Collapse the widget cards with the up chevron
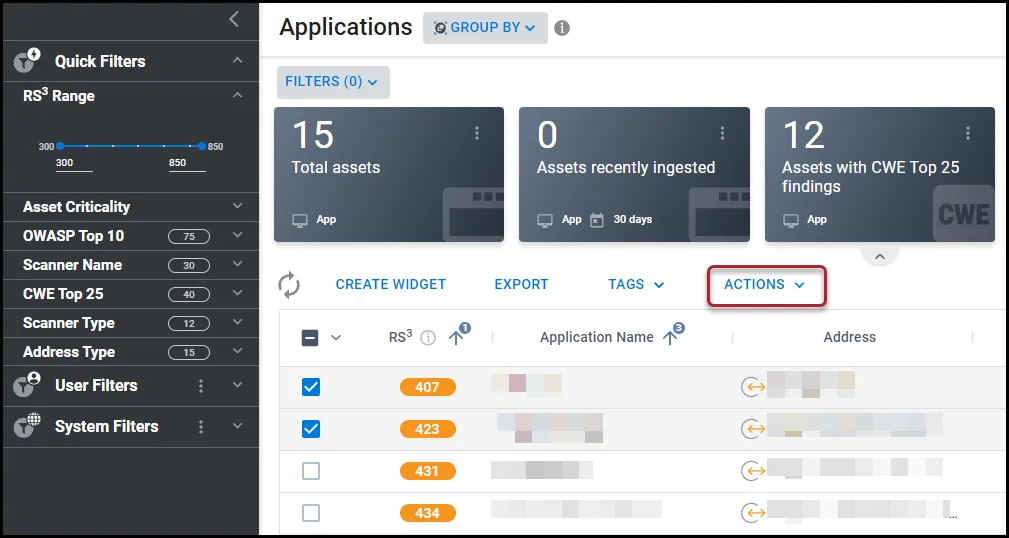The width and height of the screenshot is (1009, 538). (880, 256)
